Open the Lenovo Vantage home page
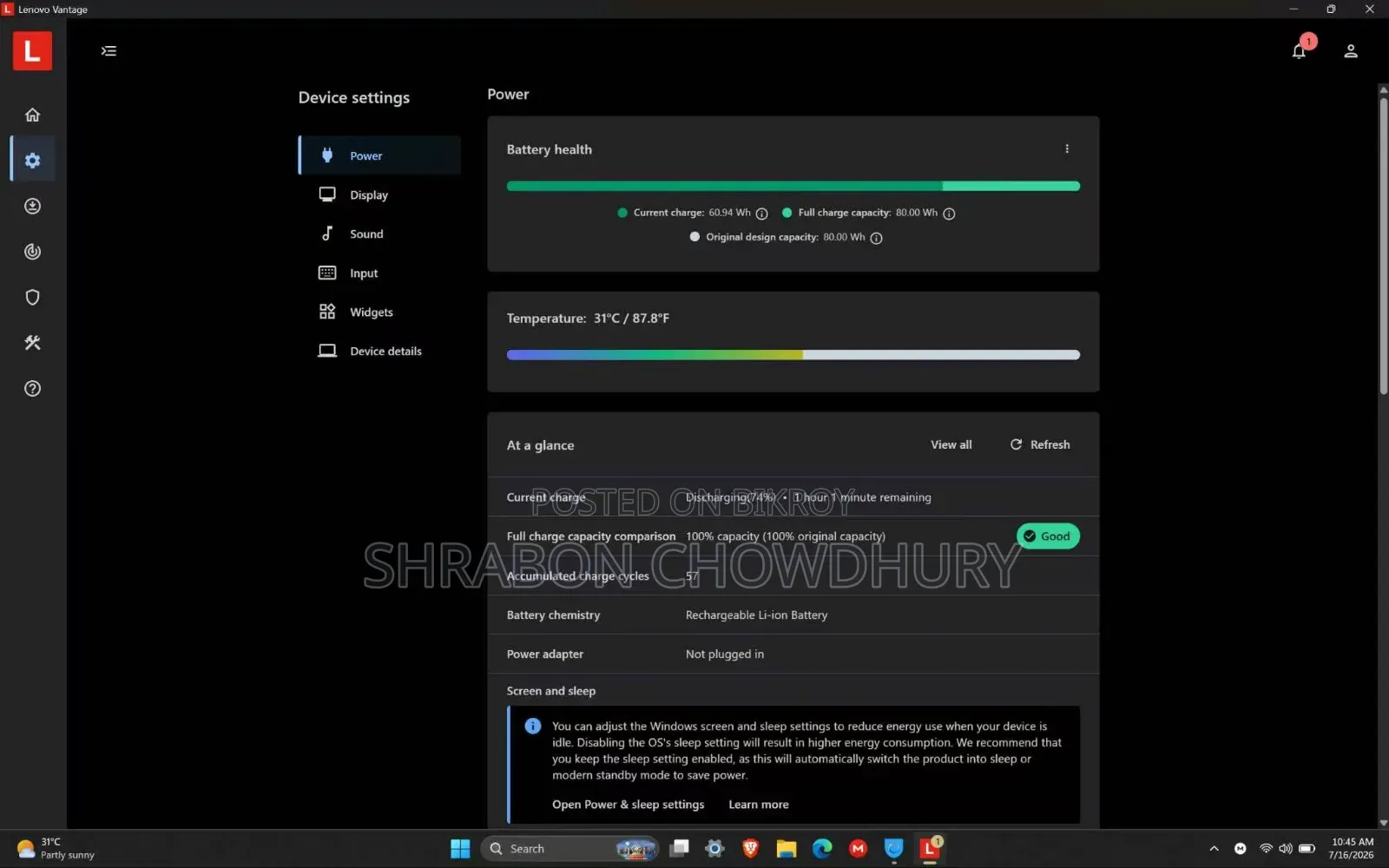The width and height of the screenshot is (1389, 868). tap(32, 115)
